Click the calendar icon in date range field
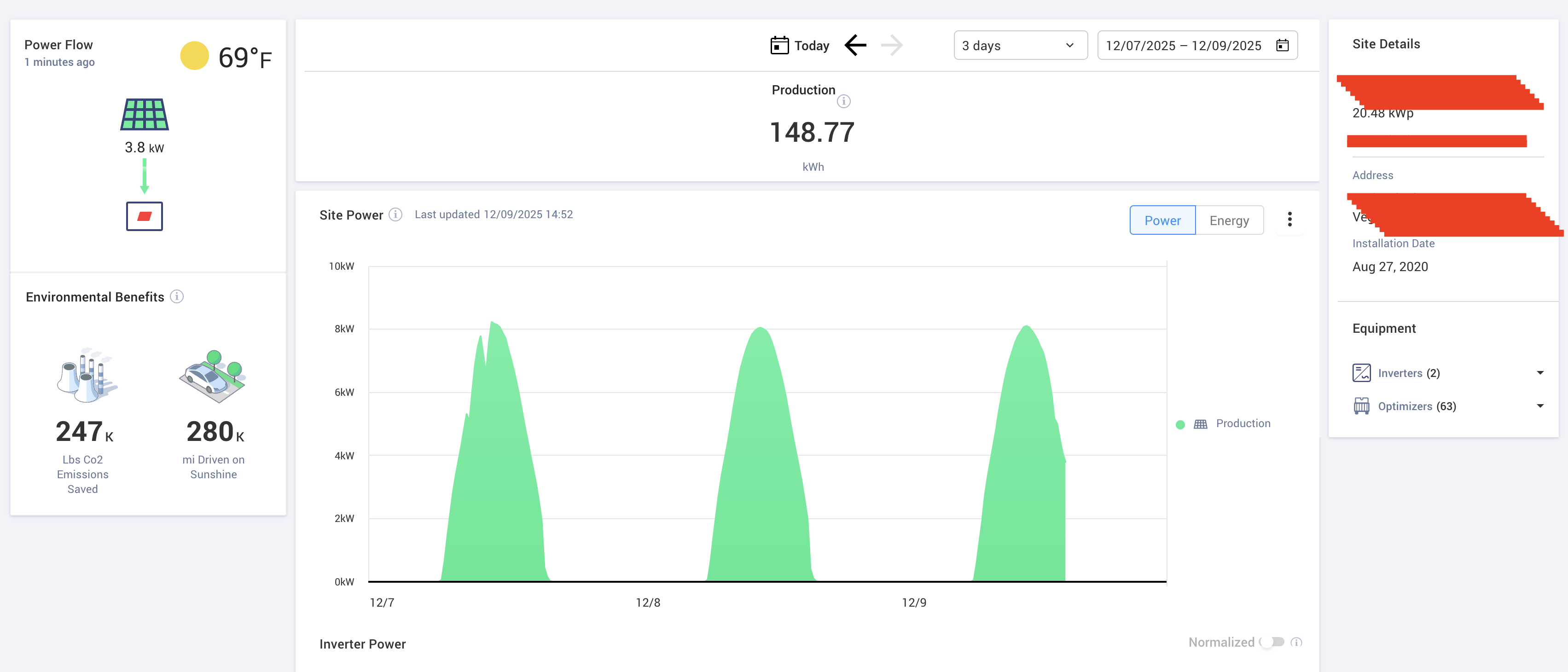The width and height of the screenshot is (1568, 672). [x=1282, y=46]
